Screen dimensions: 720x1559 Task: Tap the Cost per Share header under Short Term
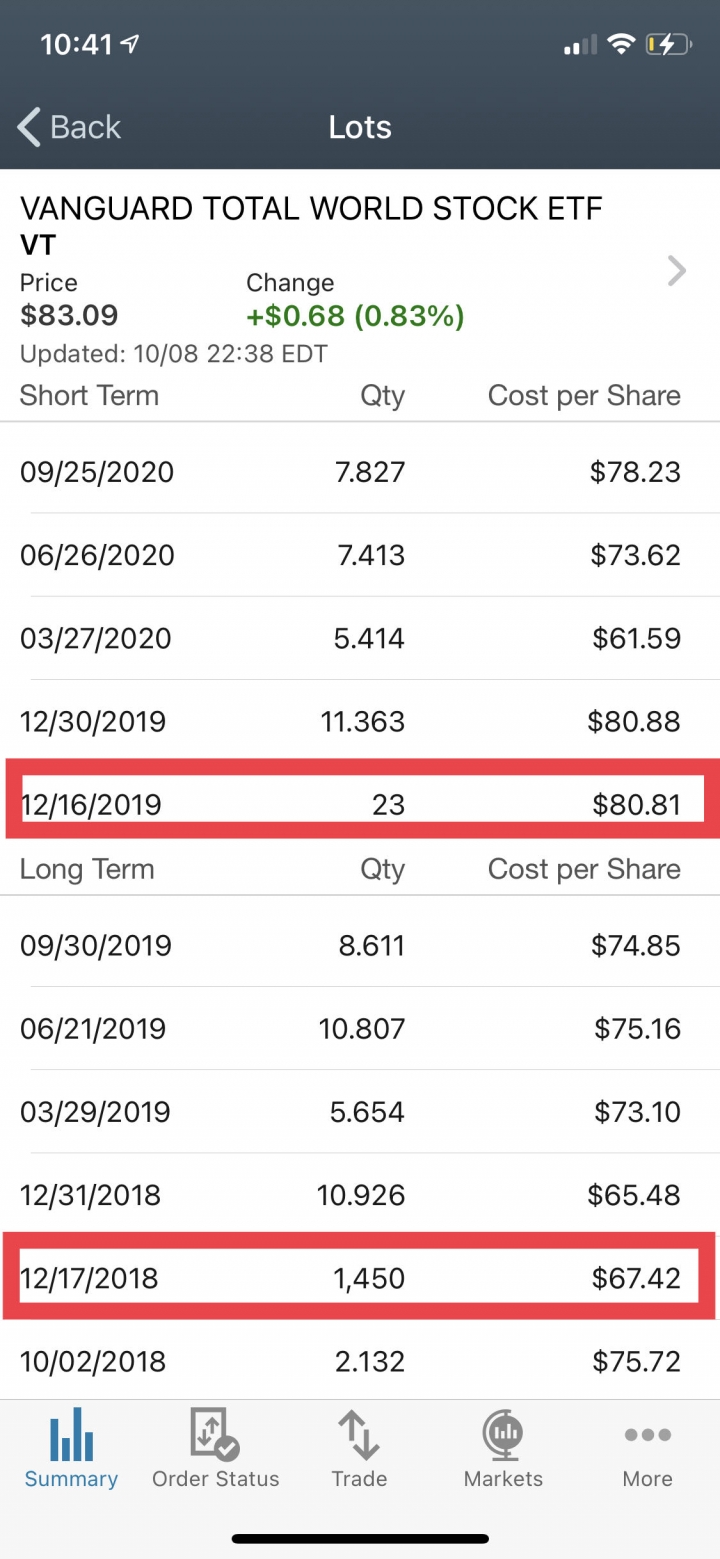(x=584, y=395)
